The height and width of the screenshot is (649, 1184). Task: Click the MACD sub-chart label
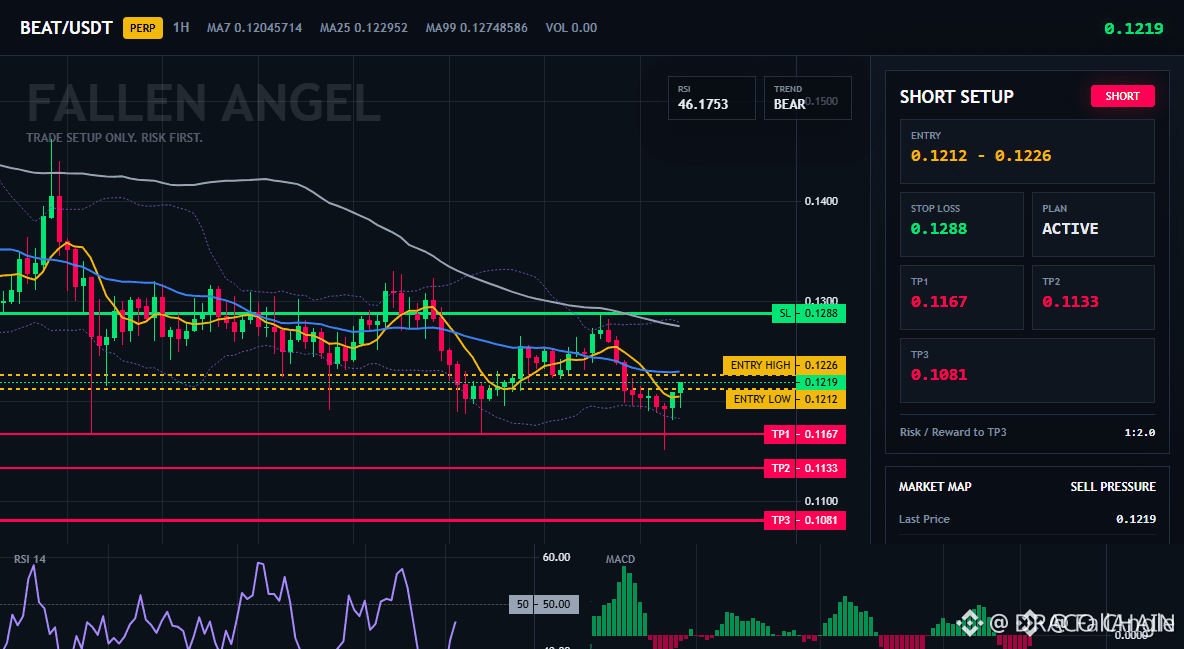coord(620,559)
